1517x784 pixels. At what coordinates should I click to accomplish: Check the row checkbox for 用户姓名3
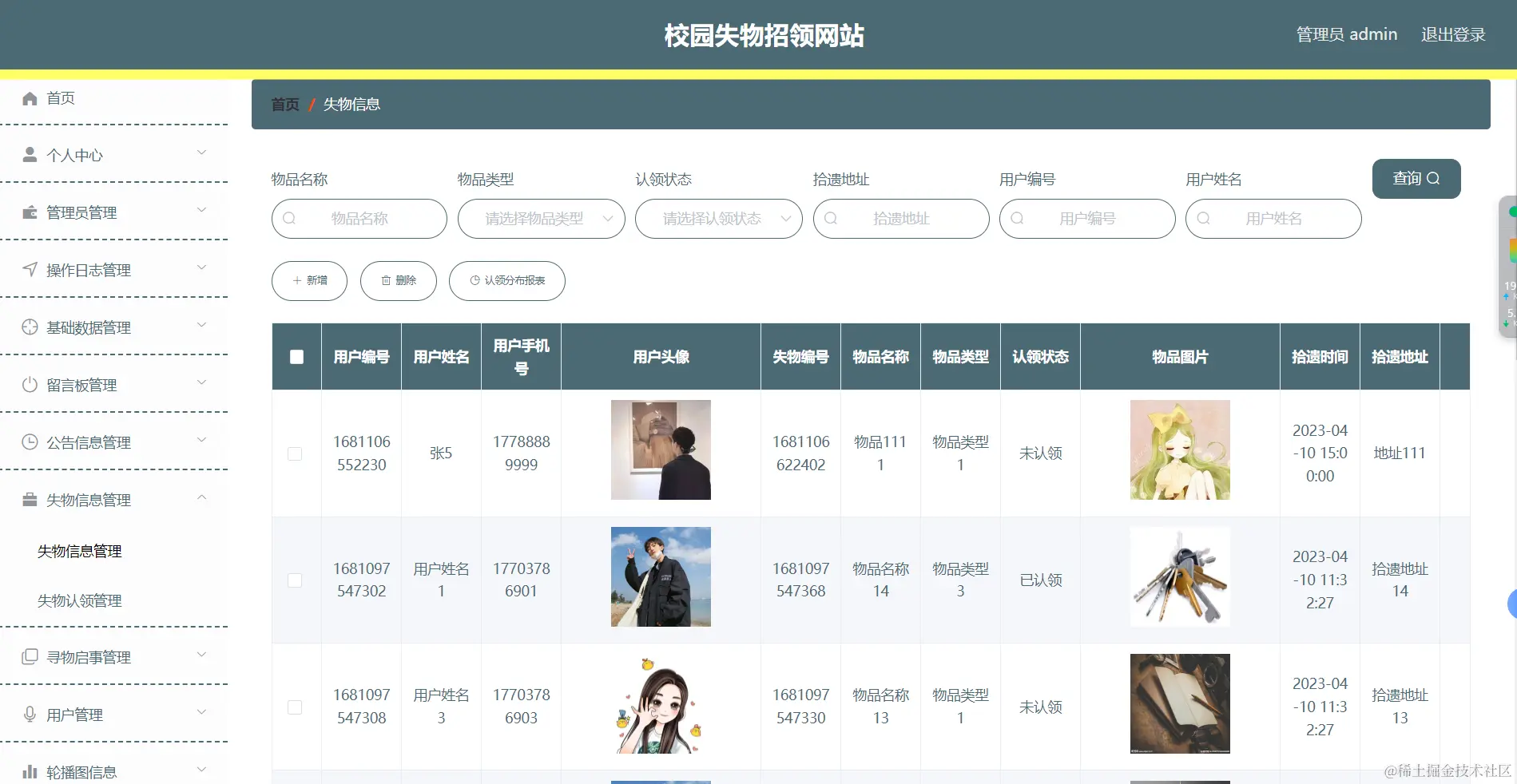coord(295,707)
